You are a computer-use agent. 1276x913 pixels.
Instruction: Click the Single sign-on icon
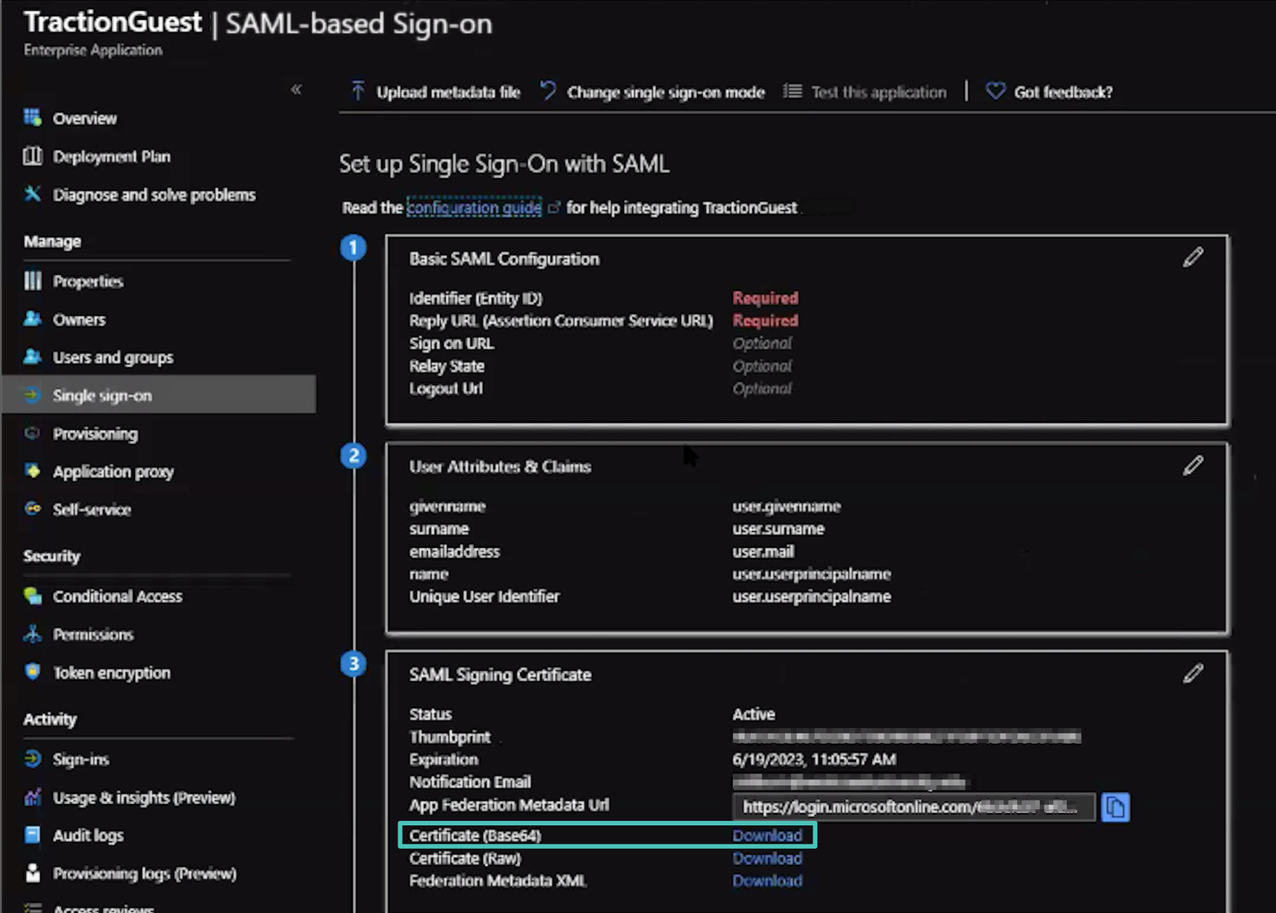(33, 395)
